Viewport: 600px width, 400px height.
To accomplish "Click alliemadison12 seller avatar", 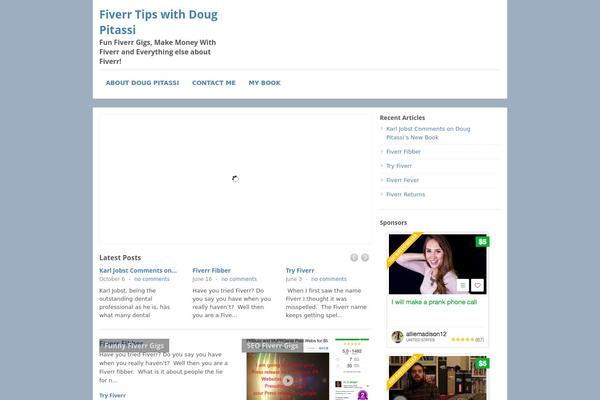I will click(x=398, y=336).
